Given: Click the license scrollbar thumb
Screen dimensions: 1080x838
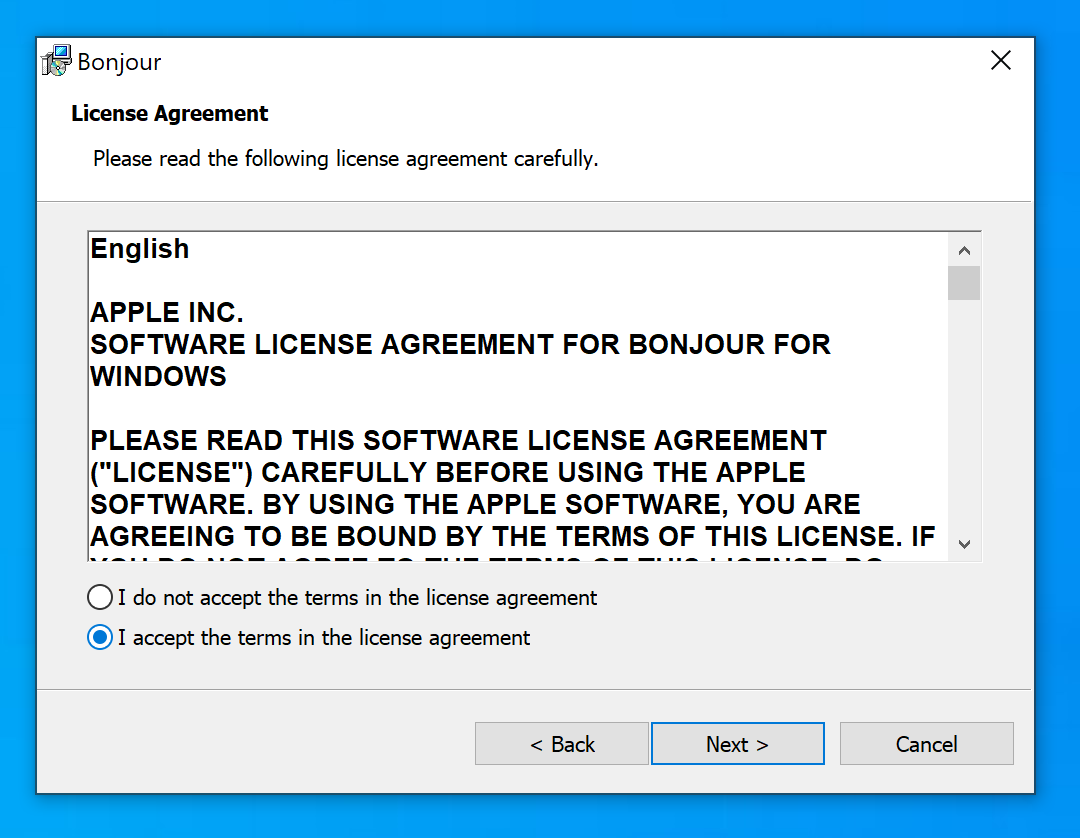Looking at the screenshot, I should pos(964,283).
